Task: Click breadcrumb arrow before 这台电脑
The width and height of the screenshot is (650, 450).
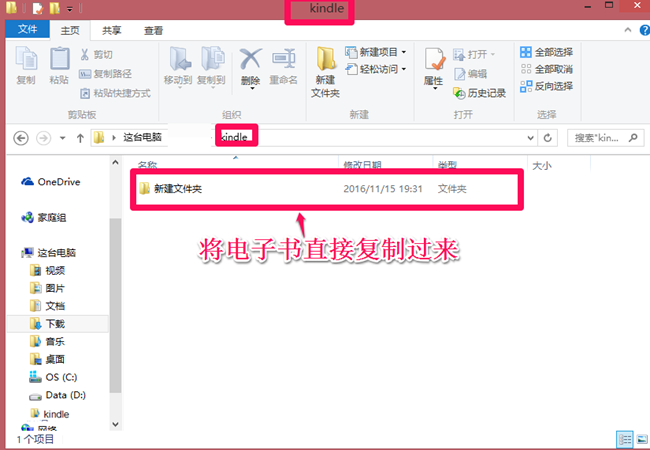Action: click(114, 138)
